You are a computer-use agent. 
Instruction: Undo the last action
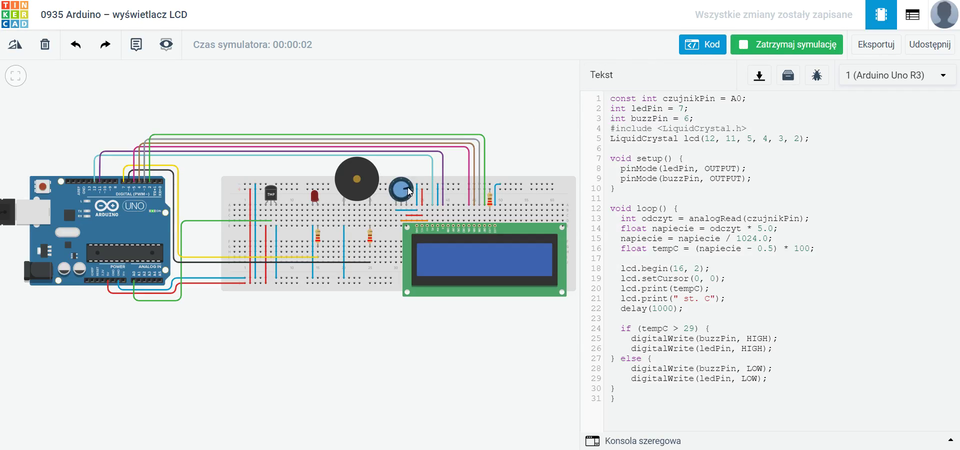[76, 45]
